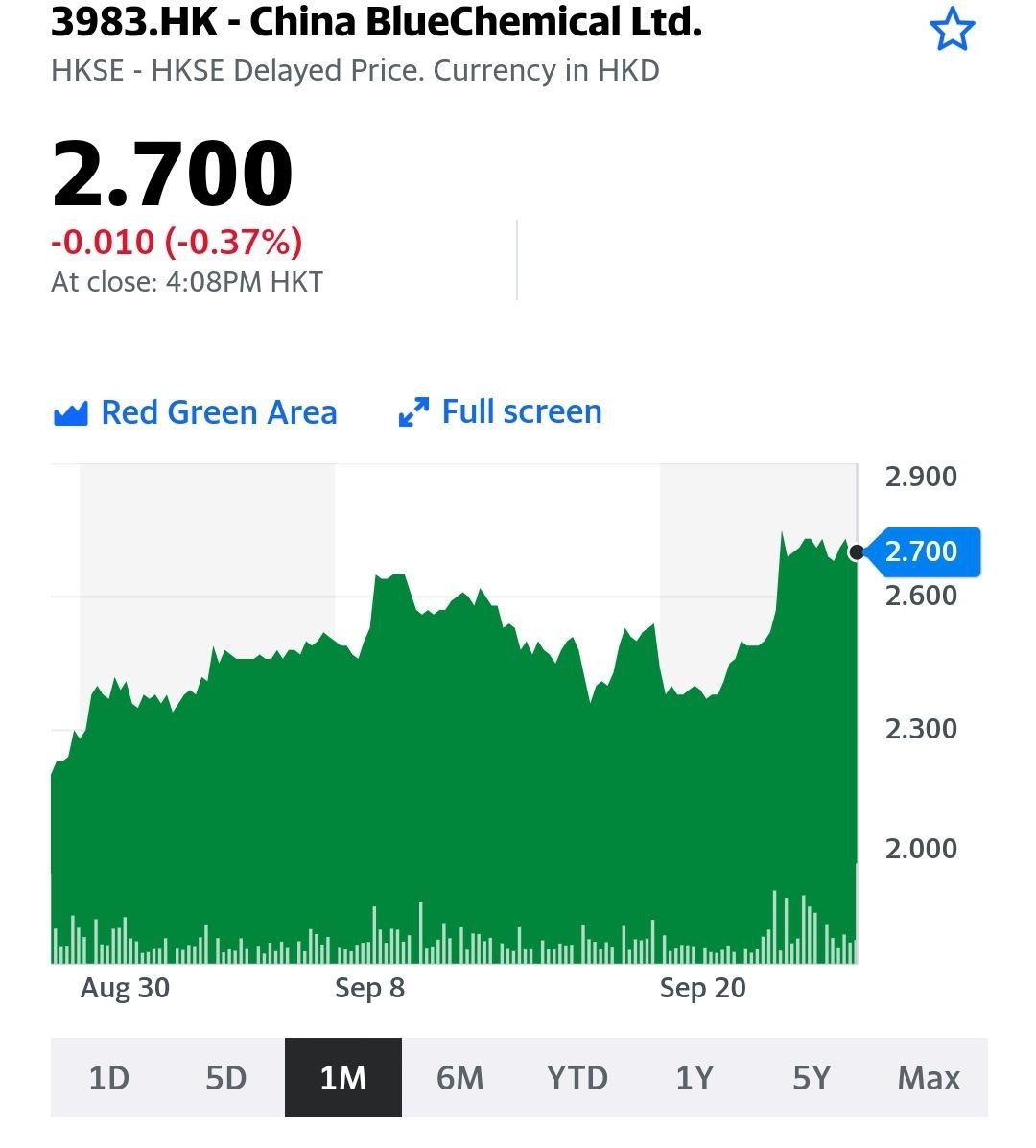Click the 2.300 price axis label
Image resolution: width=1036 pixels, height=1148 pixels.
(x=921, y=729)
